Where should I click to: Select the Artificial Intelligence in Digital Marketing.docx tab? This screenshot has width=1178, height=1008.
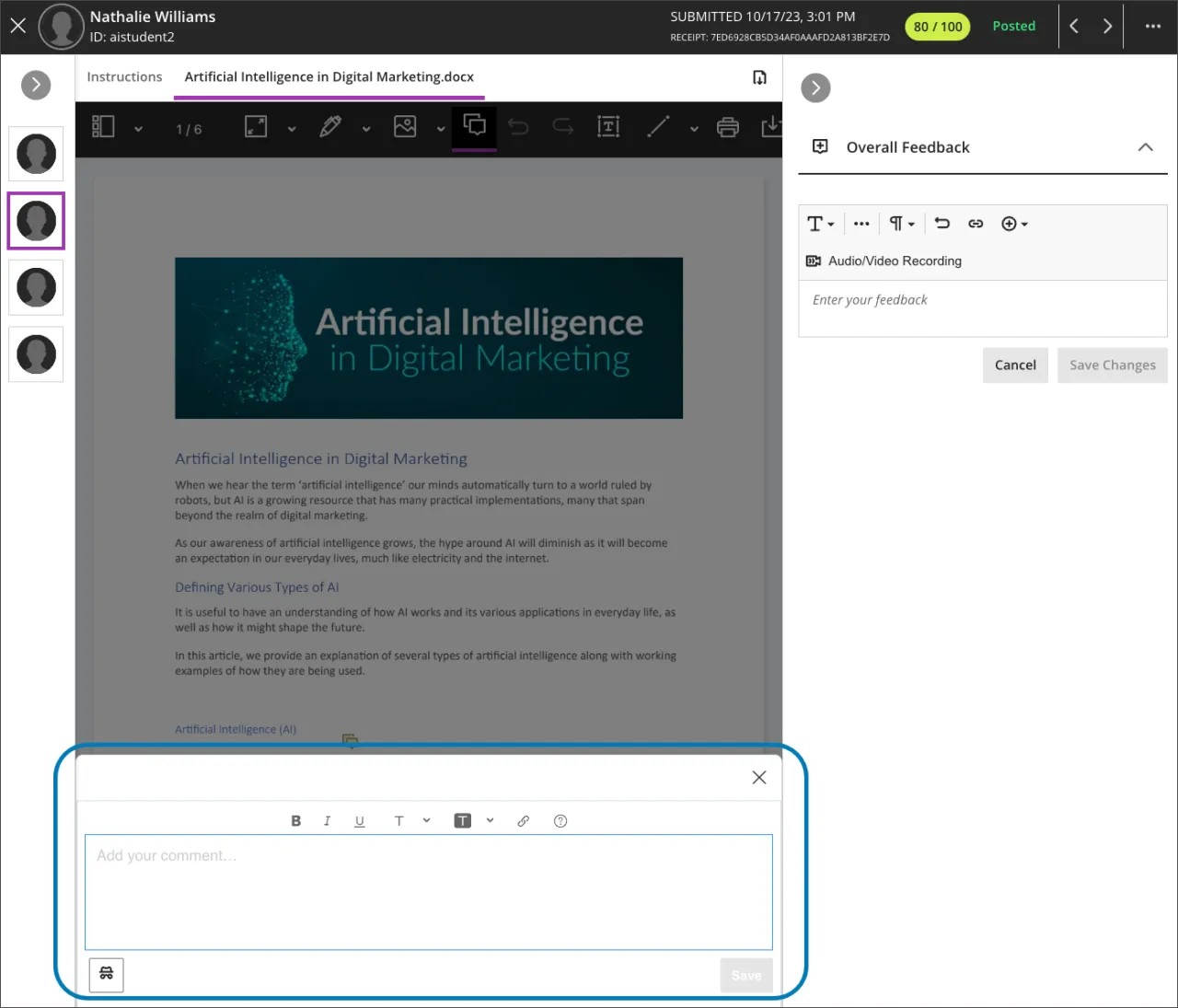tap(329, 76)
